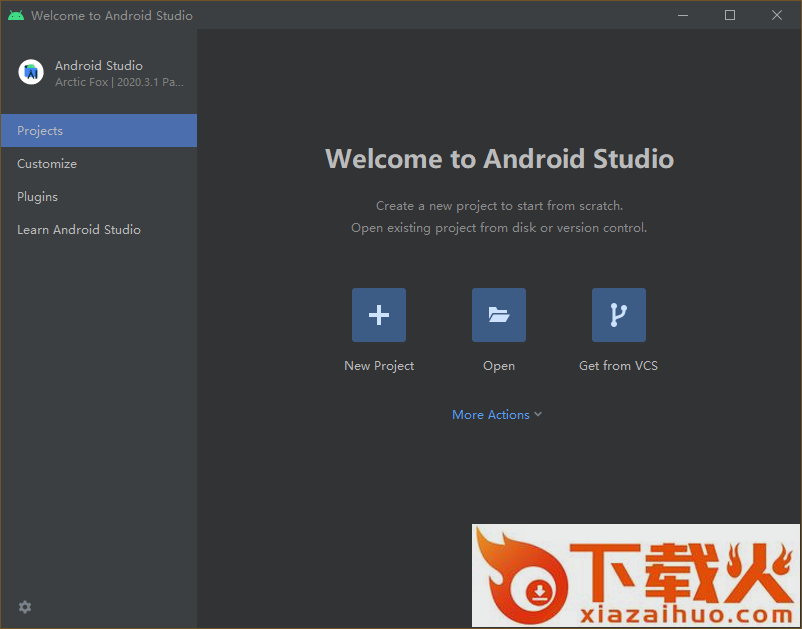The image size is (802, 629).
Task: Click the green Android icon in title bar
Action: point(15,15)
